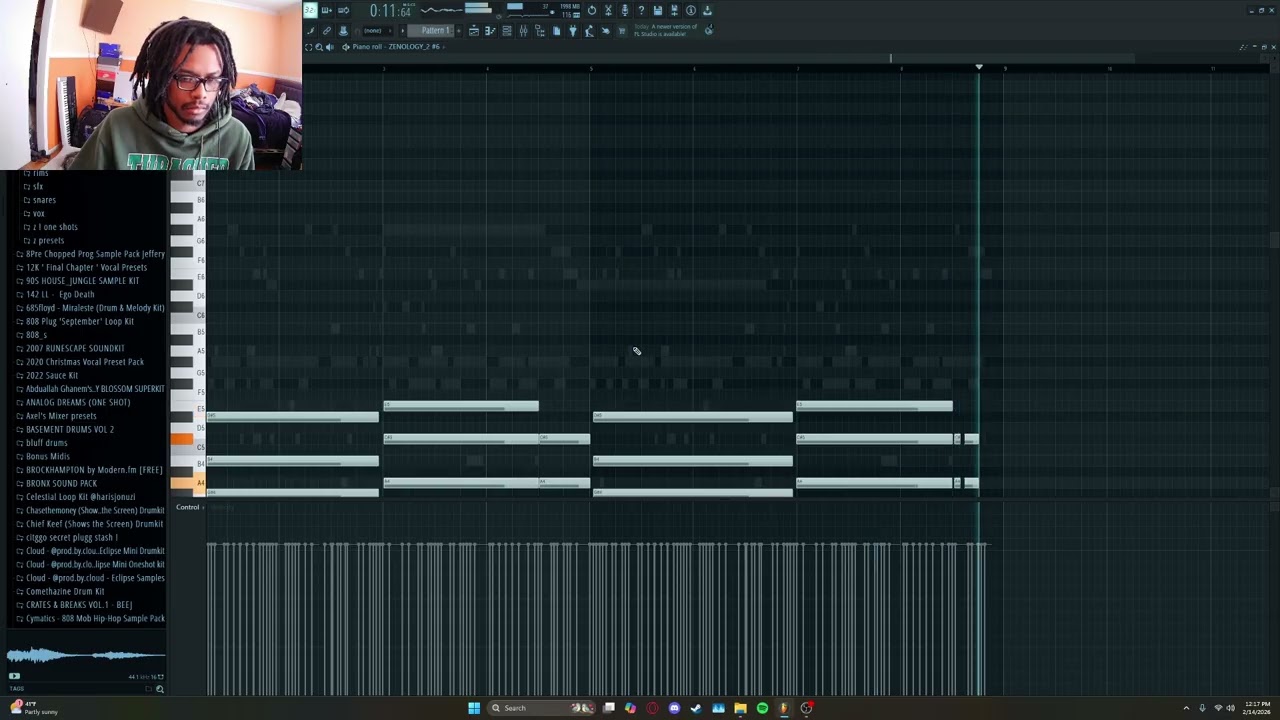Click the tempo tapper icon
The image size is (1280, 720).
click(589, 31)
